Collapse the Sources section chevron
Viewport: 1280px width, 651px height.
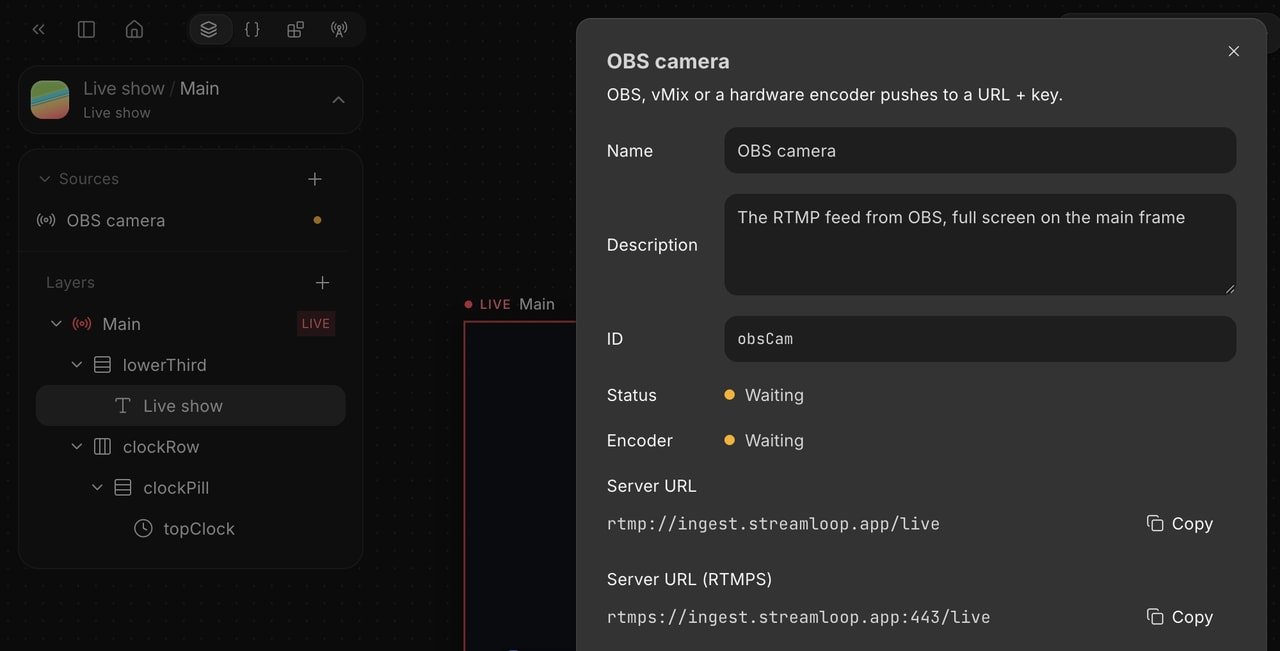click(44, 179)
